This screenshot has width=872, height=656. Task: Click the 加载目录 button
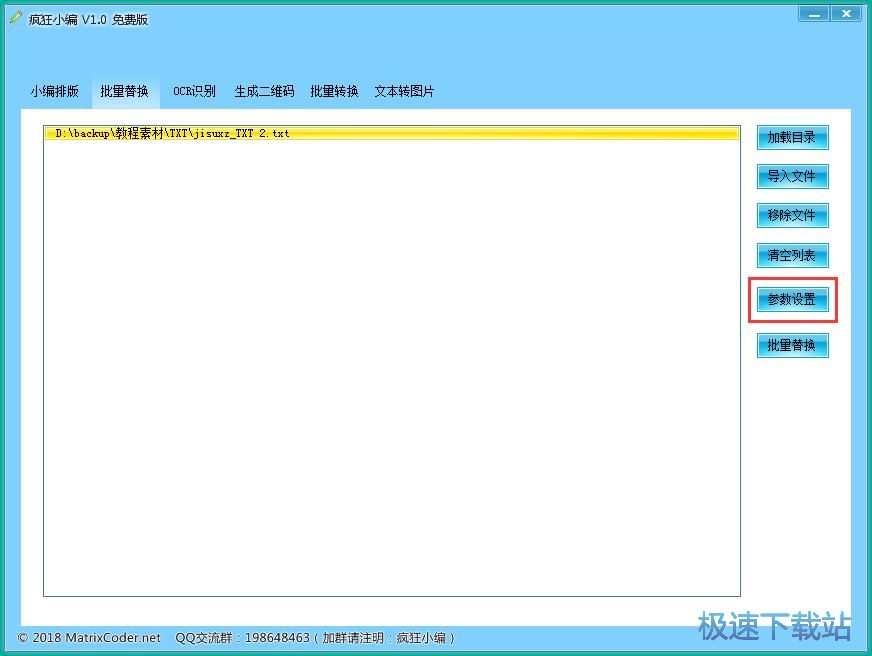click(792, 137)
